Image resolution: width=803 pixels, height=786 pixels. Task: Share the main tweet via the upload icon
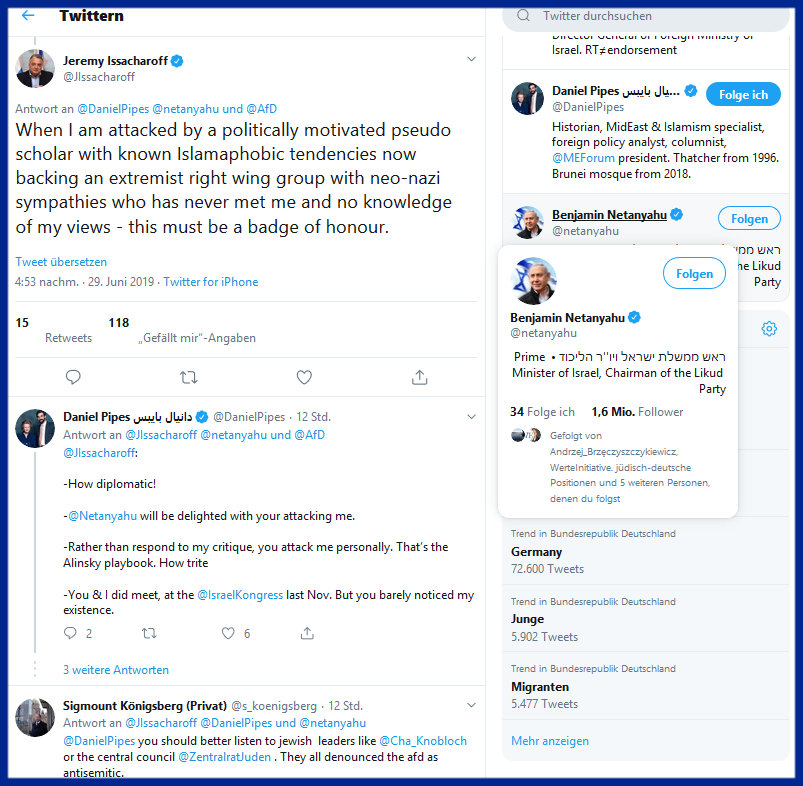(x=419, y=377)
